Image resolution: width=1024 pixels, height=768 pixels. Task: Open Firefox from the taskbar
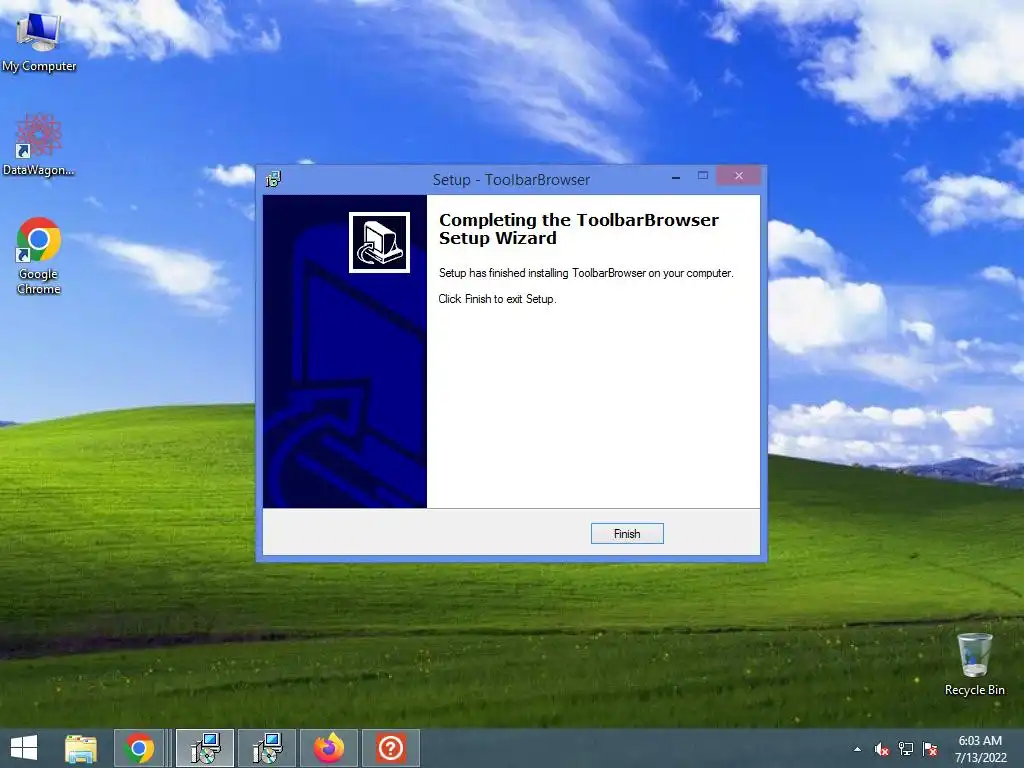(328, 748)
